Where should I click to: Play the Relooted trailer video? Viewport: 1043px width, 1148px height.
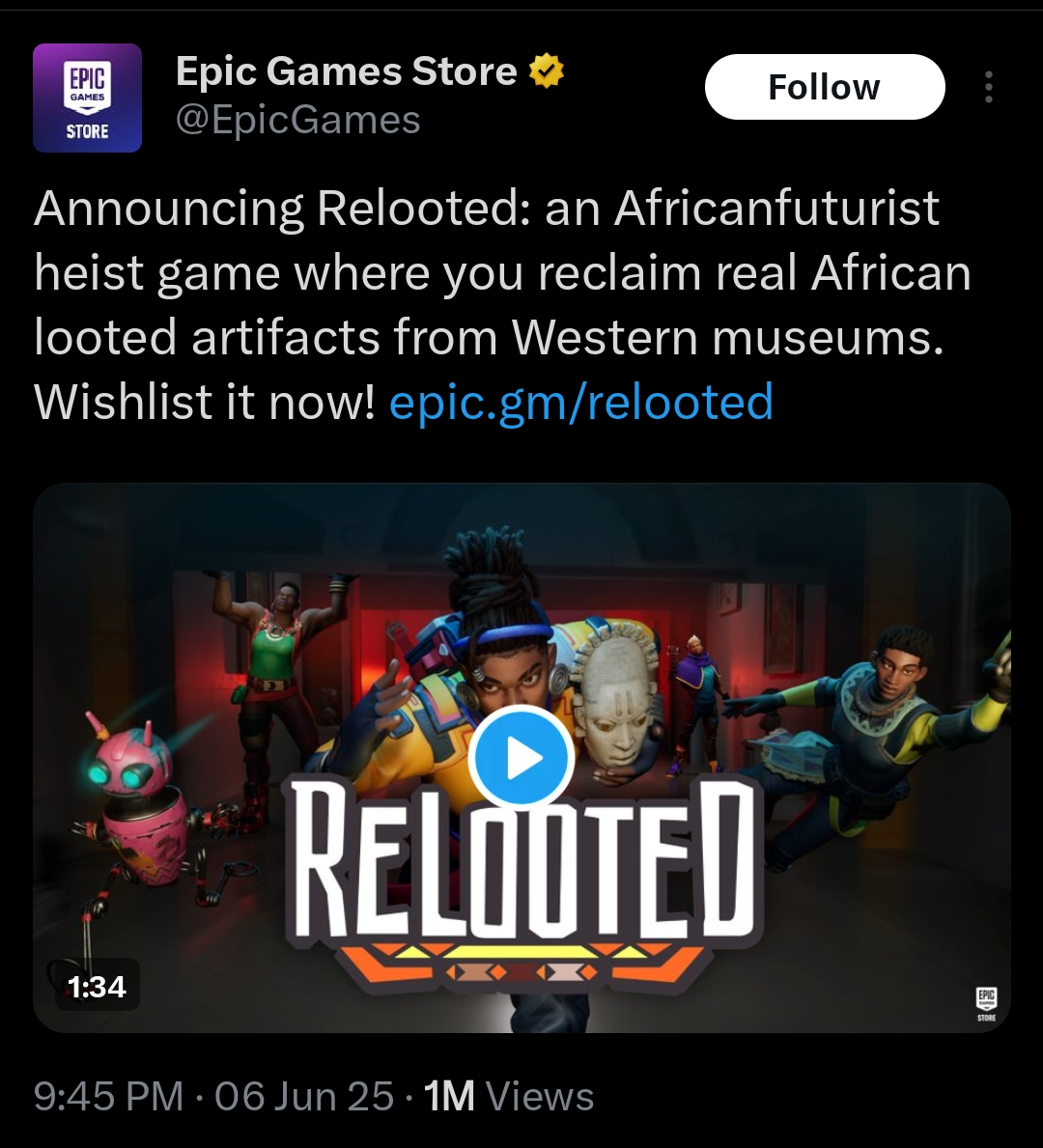(521, 757)
